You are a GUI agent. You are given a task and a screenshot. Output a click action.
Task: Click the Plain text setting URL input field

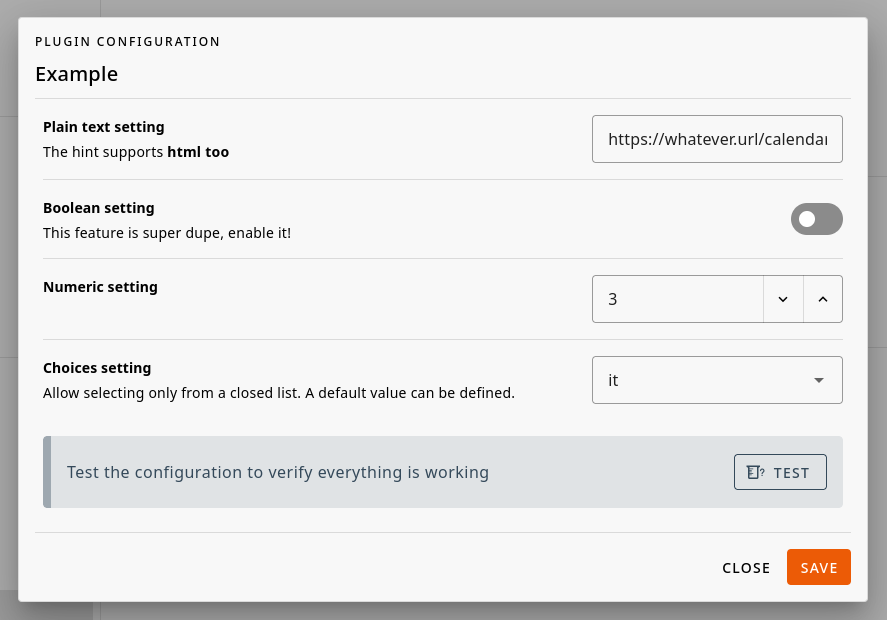[717, 139]
